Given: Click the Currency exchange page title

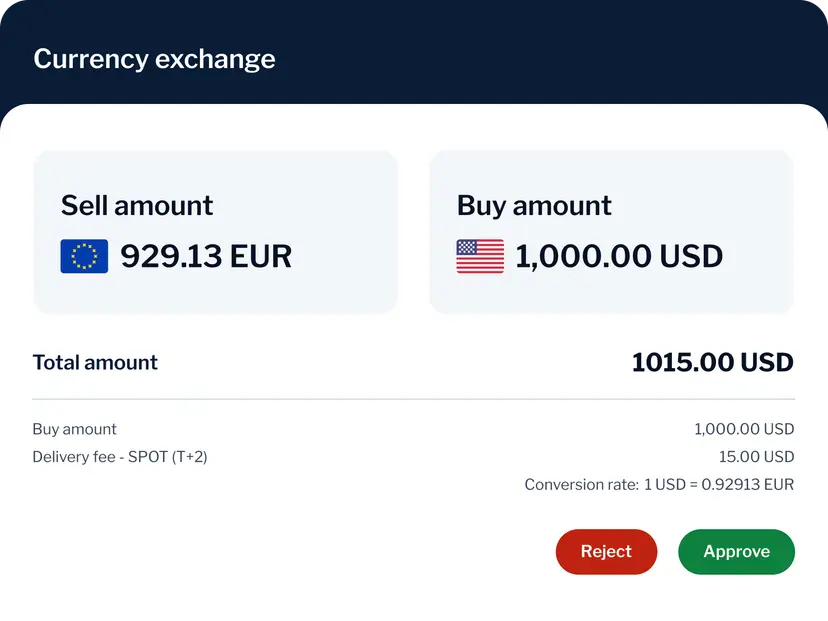Looking at the screenshot, I should pyautogui.click(x=154, y=59).
